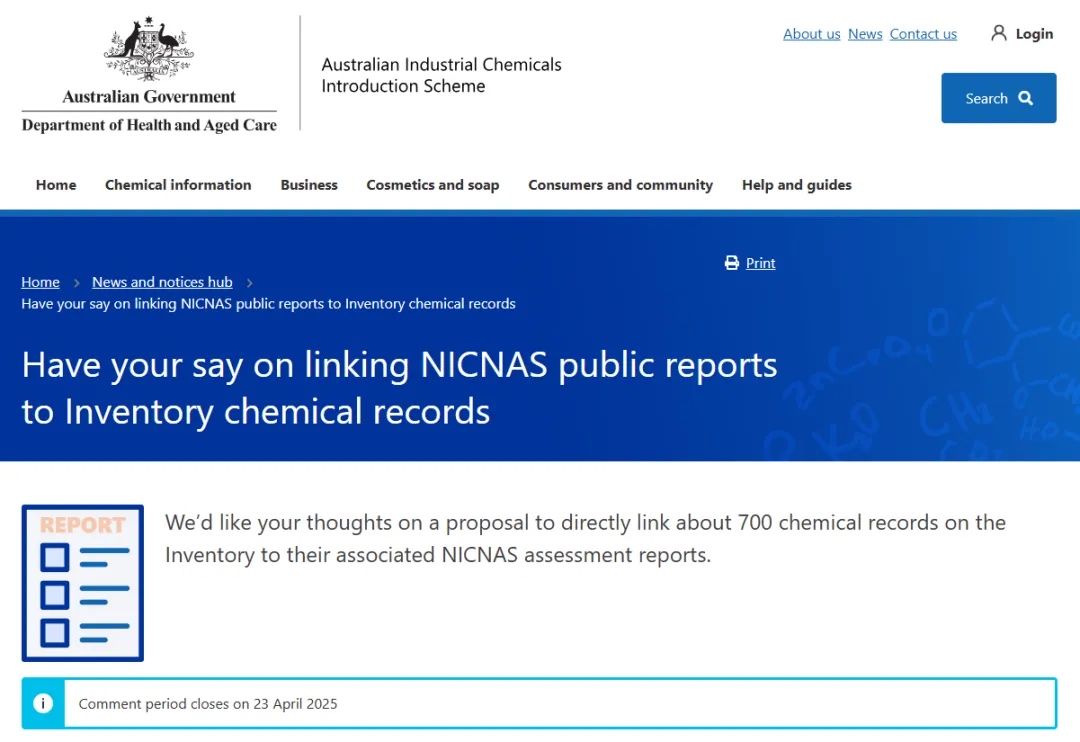The height and width of the screenshot is (742, 1080).
Task: Click the chevron after the breadcrumb Home link
Action: pos(76,283)
